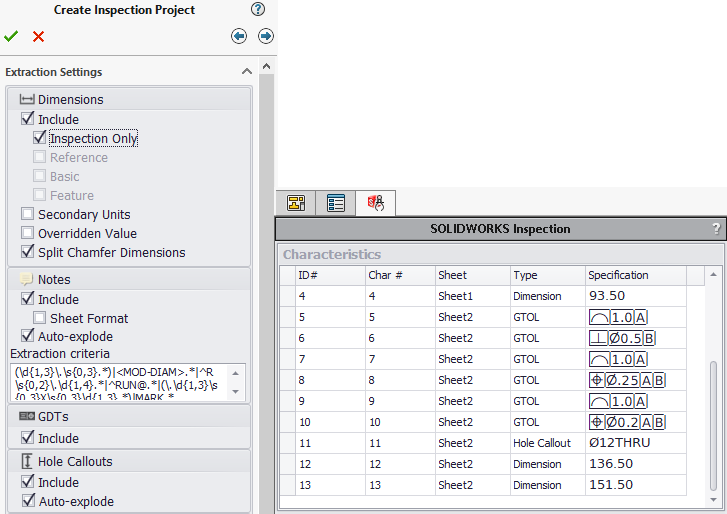The width and height of the screenshot is (727, 514).
Task: Open help for Create Inspection Project
Action: [258, 9]
